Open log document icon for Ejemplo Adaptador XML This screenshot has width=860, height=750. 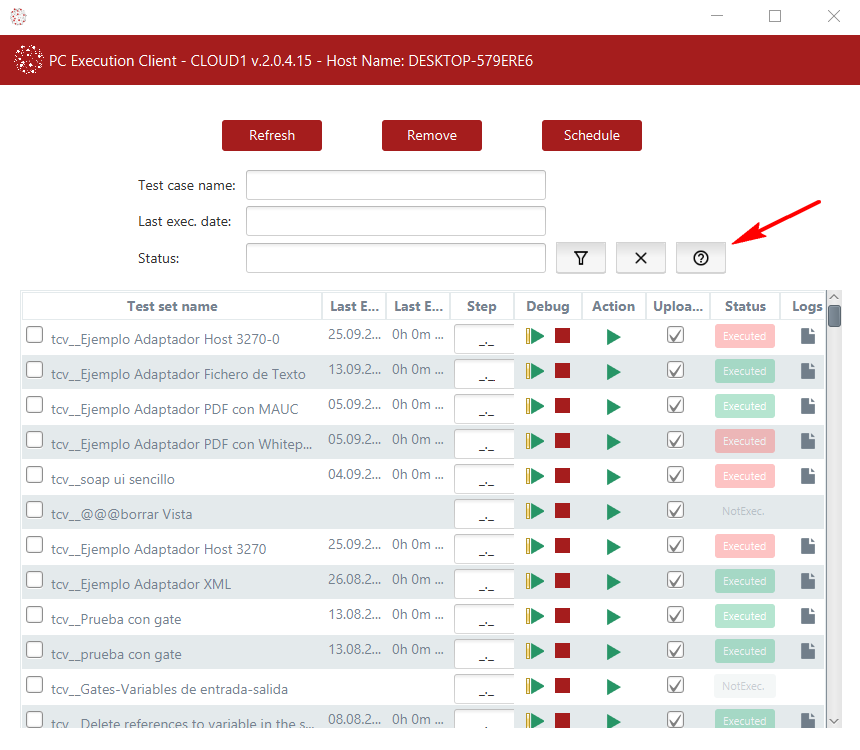(x=808, y=581)
